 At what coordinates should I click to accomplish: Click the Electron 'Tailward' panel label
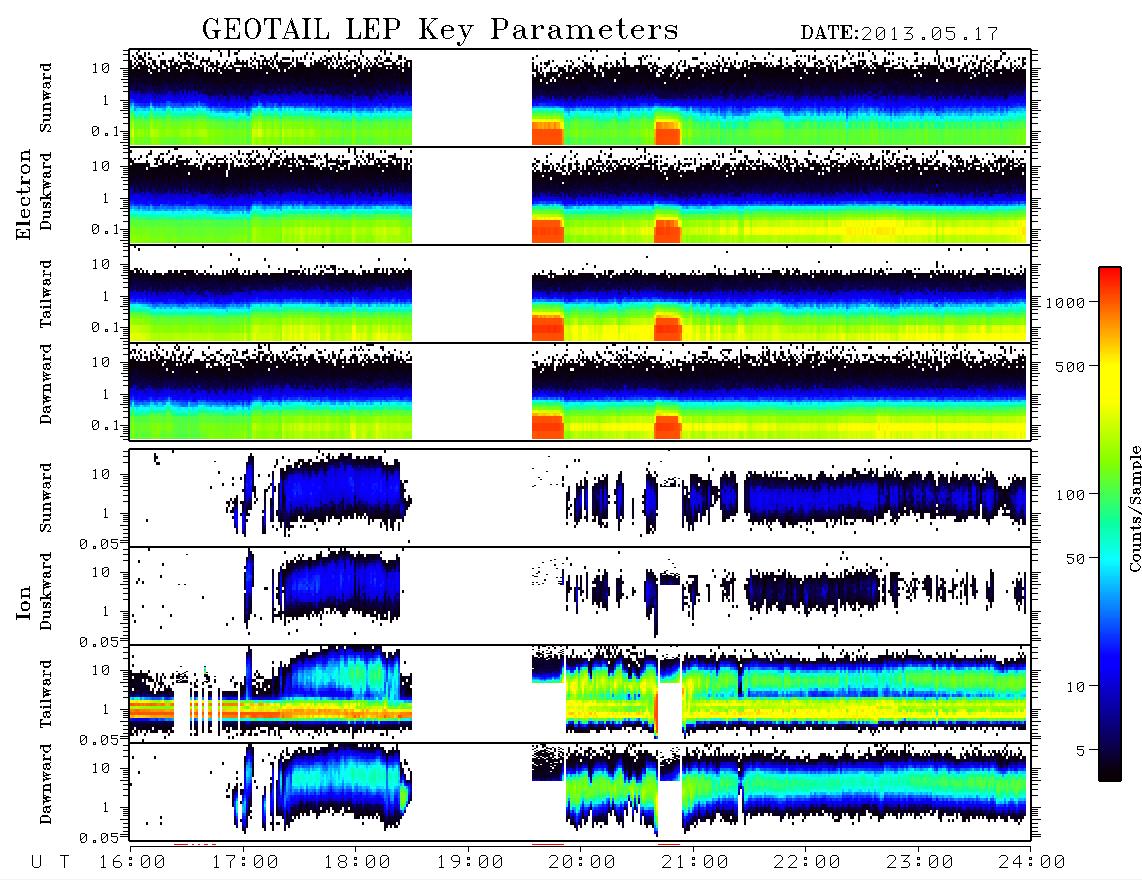[x=46, y=294]
